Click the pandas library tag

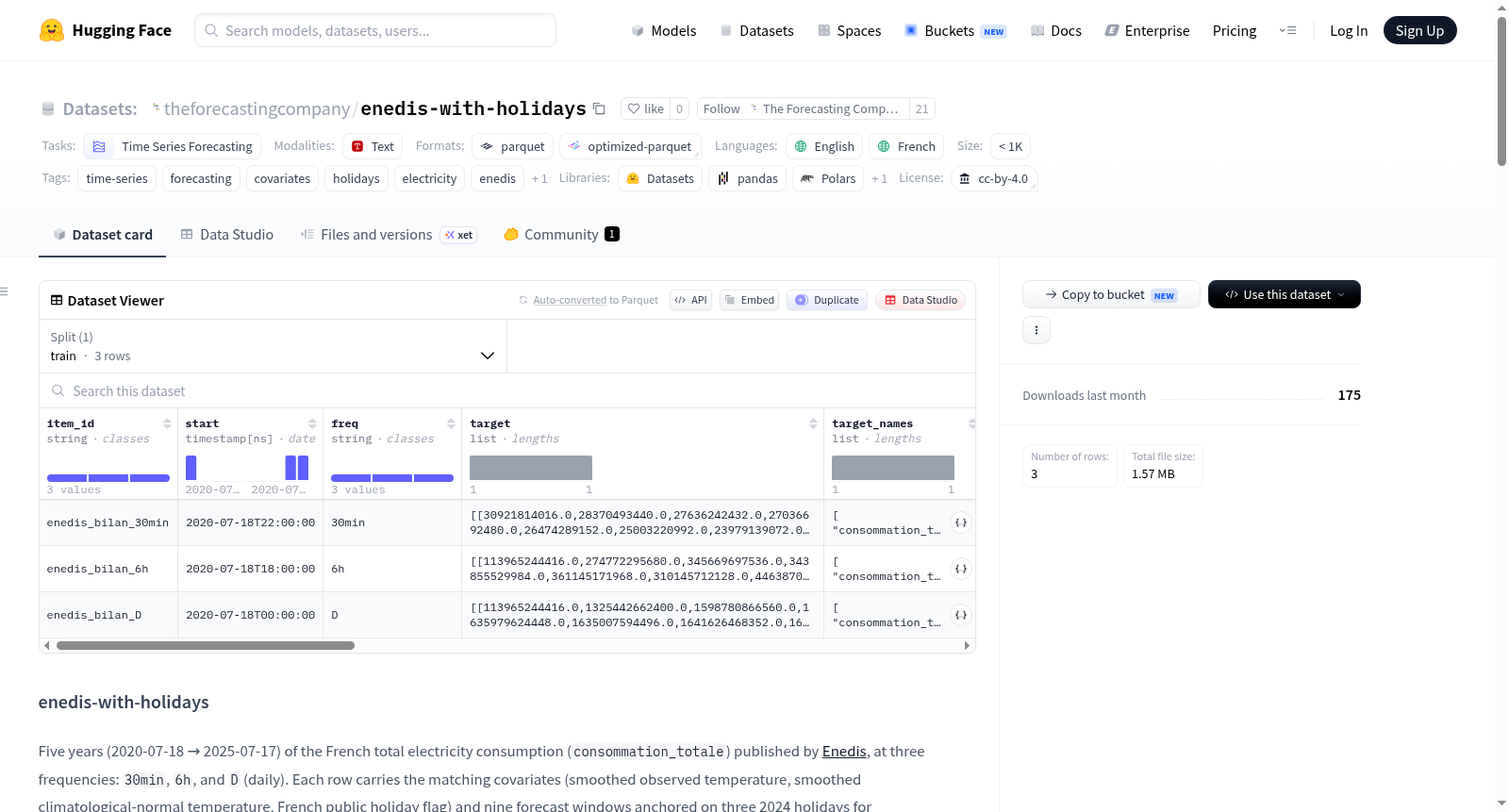748,178
